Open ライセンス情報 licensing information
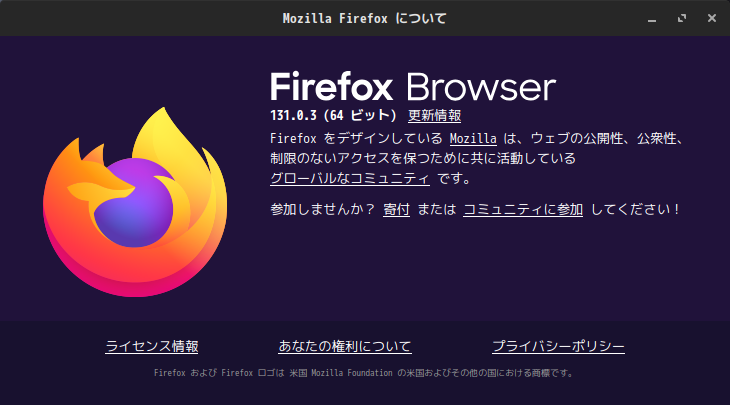 pyautogui.click(x=152, y=346)
